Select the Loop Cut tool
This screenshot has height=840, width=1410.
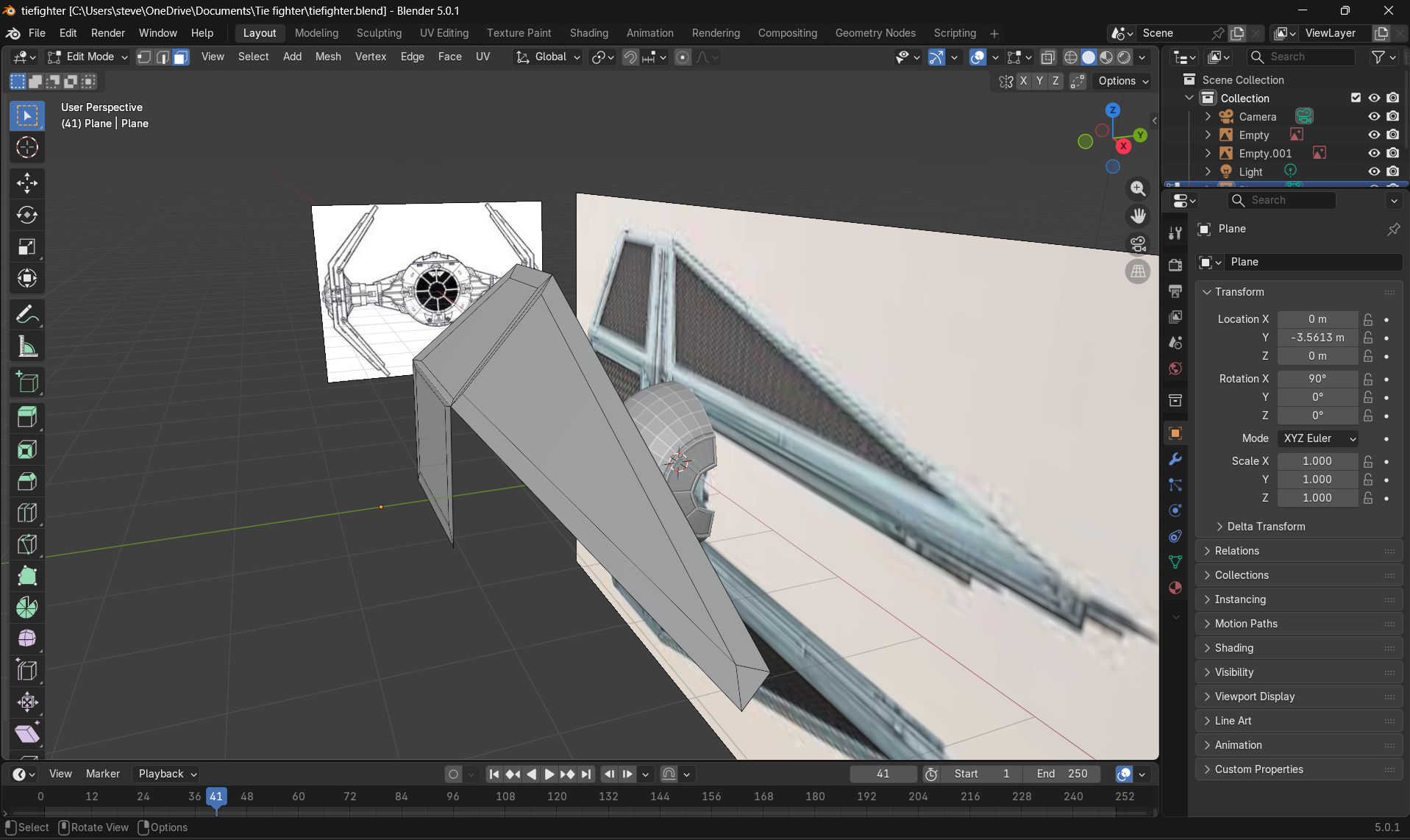(27, 513)
